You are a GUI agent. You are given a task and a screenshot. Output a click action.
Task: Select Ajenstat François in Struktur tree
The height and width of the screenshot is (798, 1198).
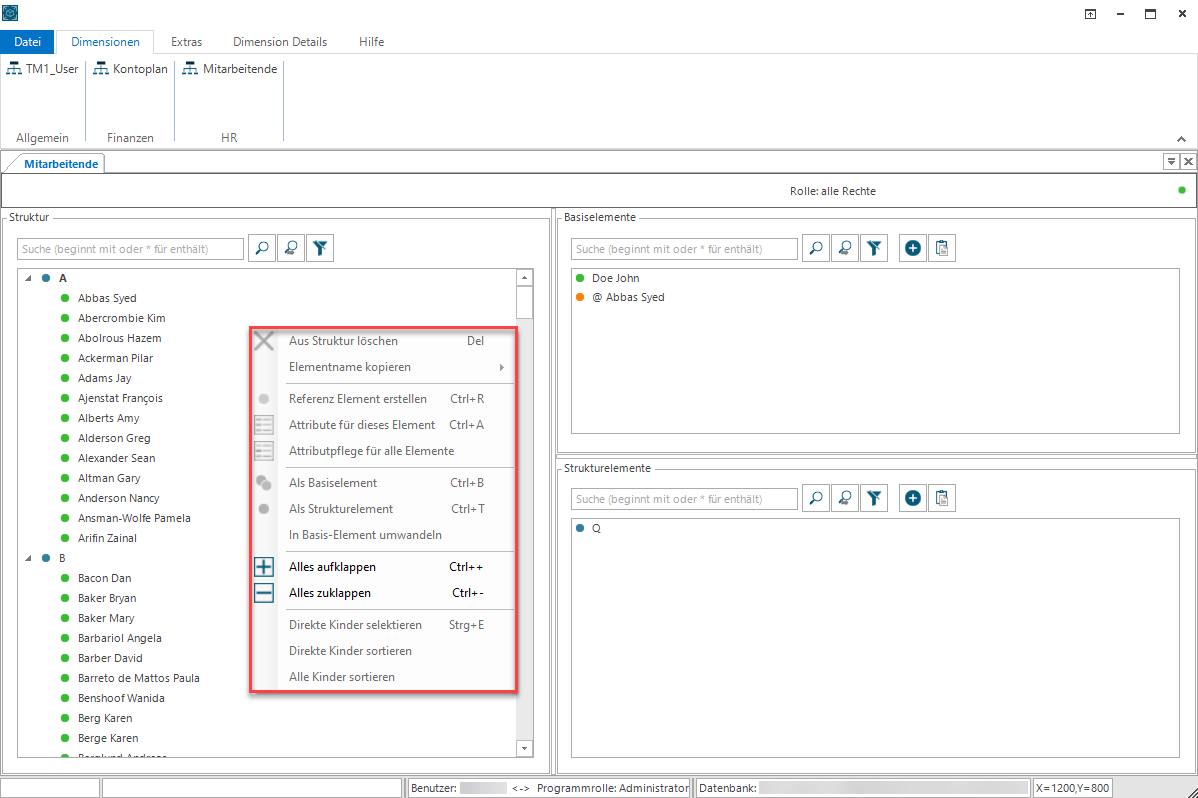(120, 398)
